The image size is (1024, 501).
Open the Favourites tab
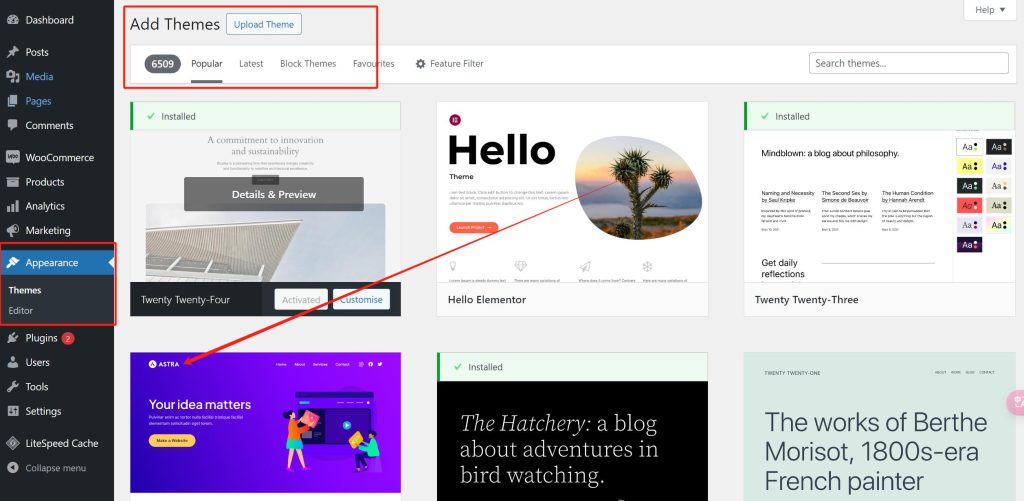(374, 63)
